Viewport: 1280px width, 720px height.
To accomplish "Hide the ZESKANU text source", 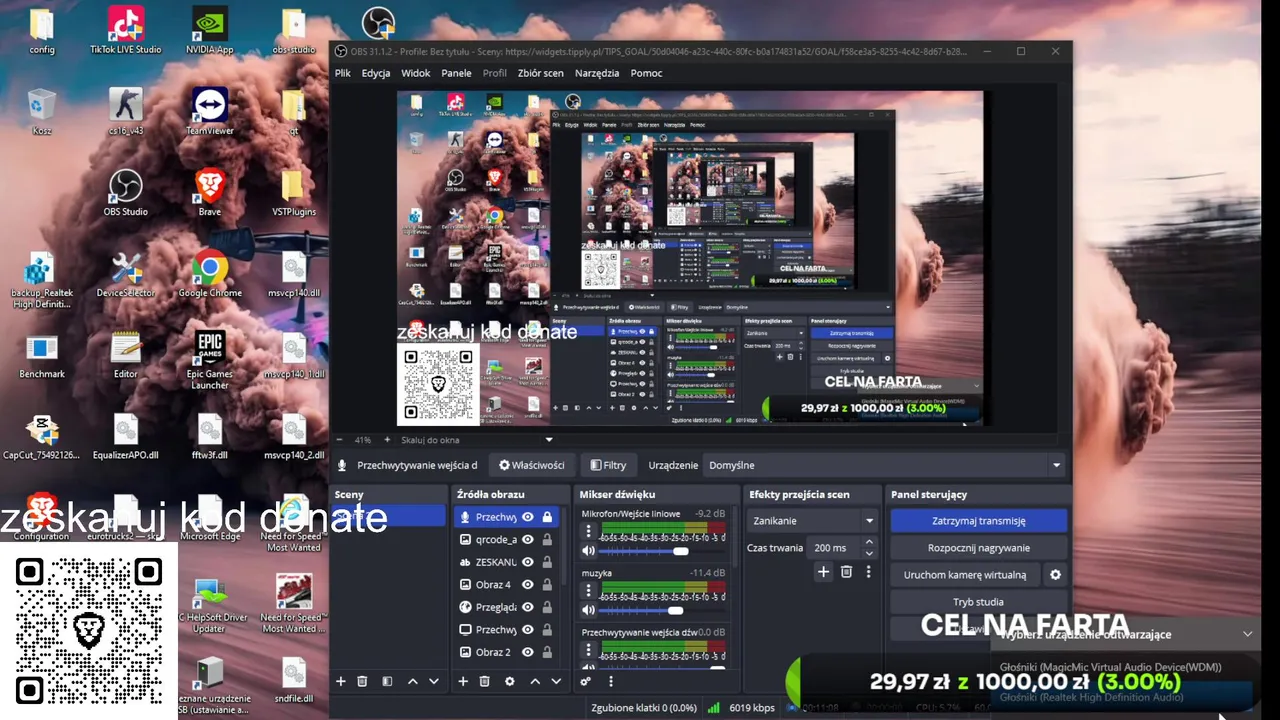I will pyautogui.click(x=528, y=562).
